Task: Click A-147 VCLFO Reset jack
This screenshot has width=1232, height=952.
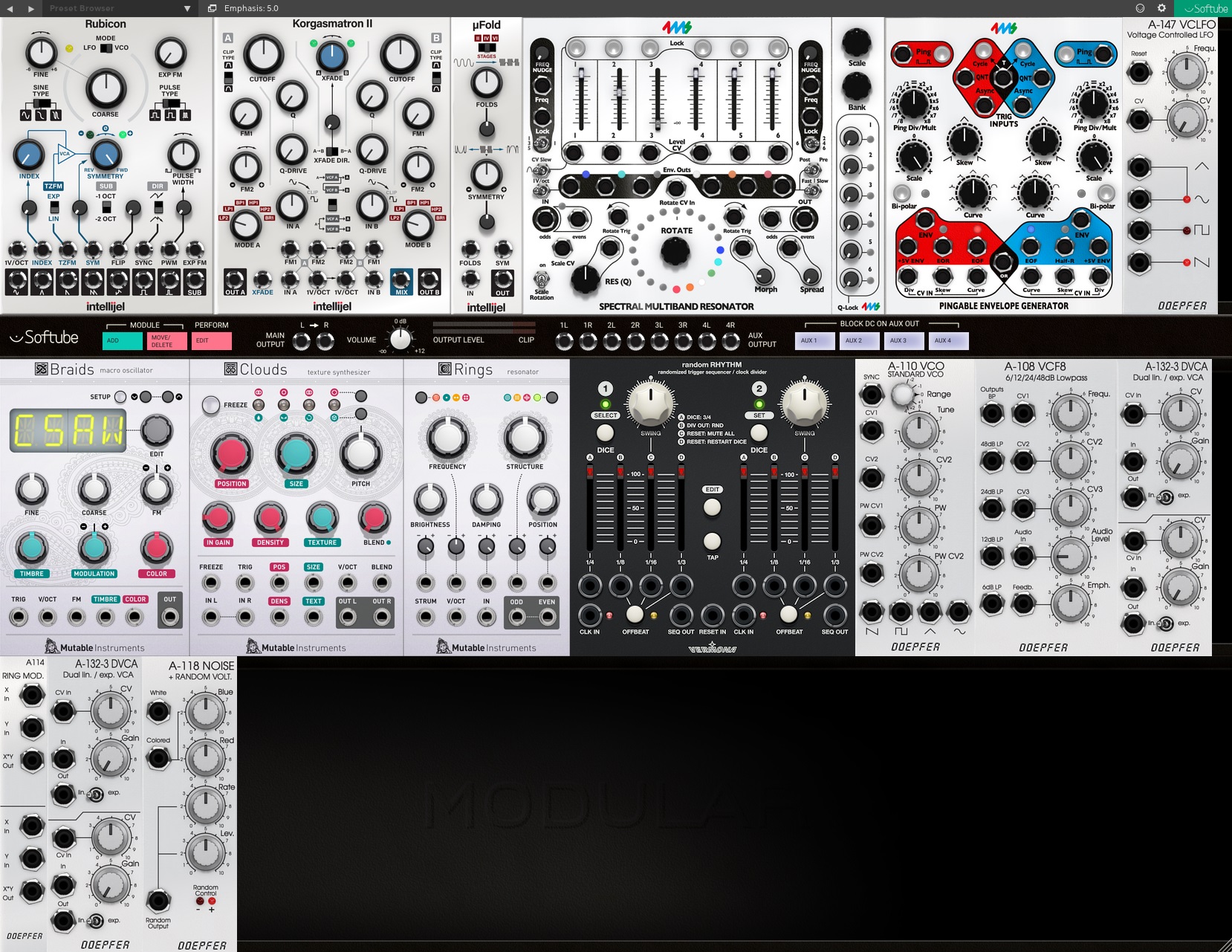Action: coord(1139,73)
